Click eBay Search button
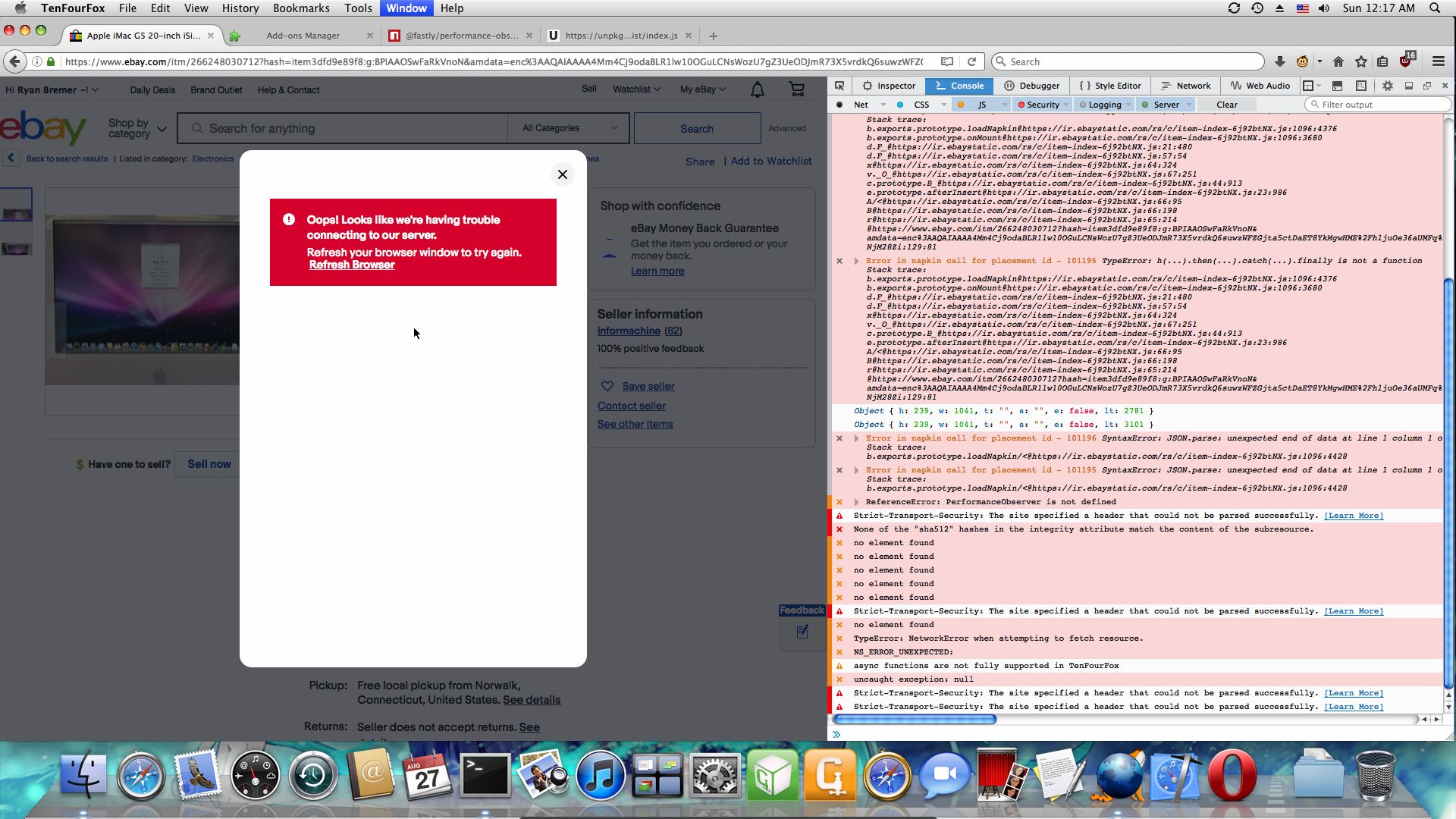The width and height of the screenshot is (1456, 819). tap(697, 128)
